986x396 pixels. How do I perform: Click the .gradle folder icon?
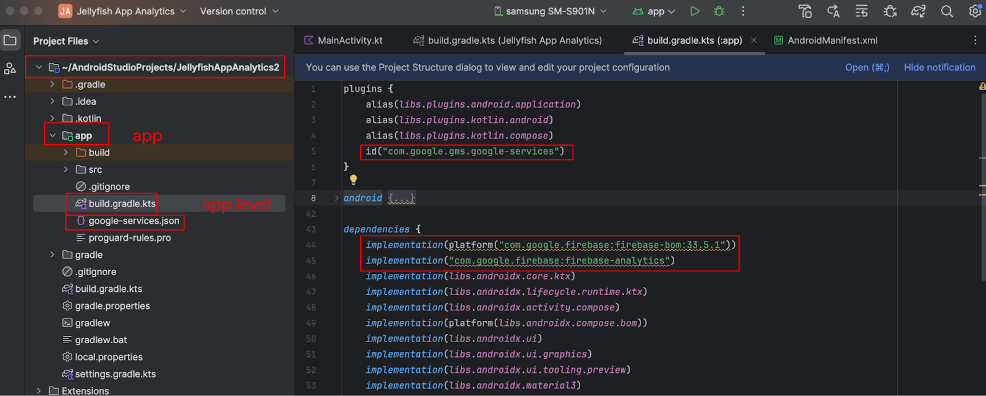[x=68, y=84]
